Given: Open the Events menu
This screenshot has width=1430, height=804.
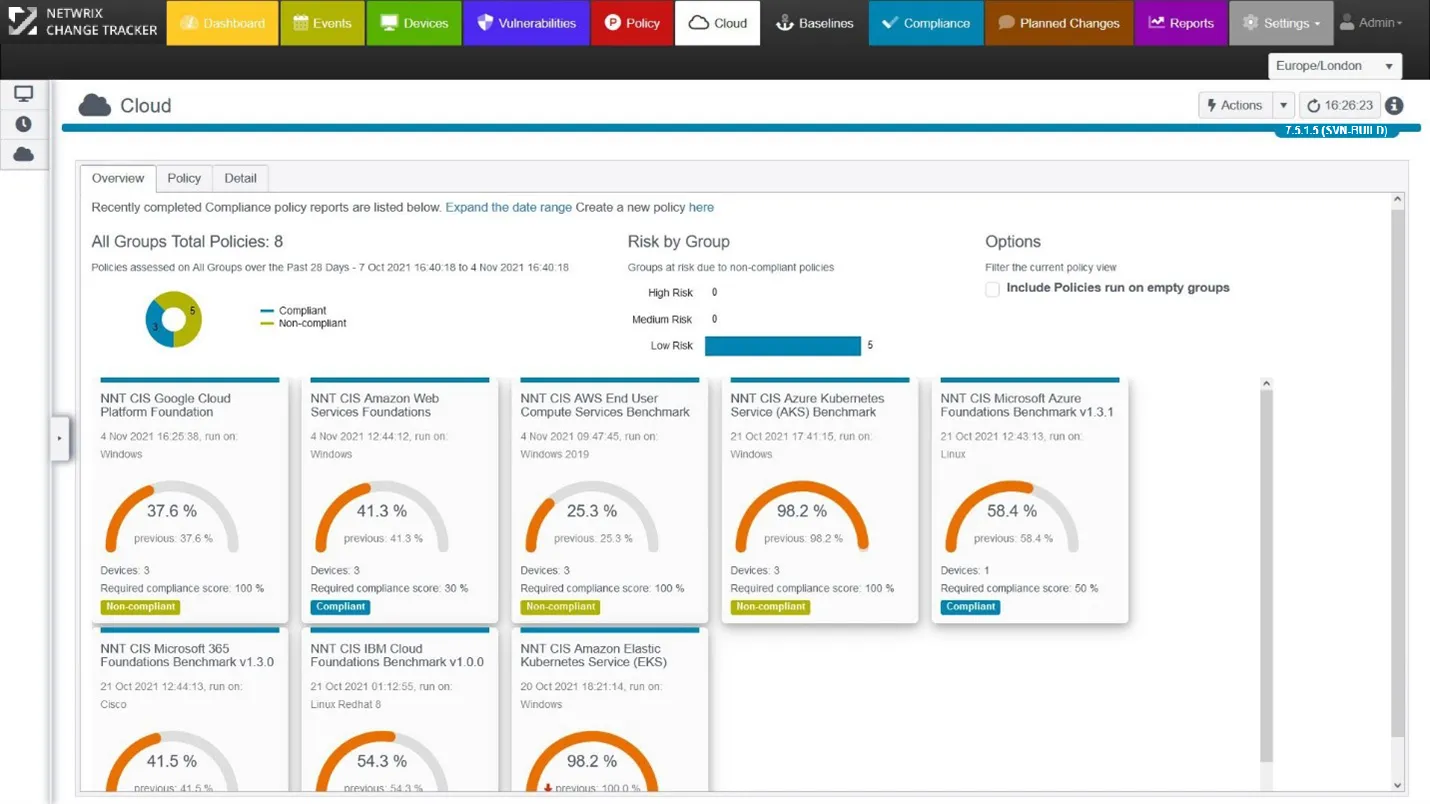Looking at the screenshot, I should [322, 23].
